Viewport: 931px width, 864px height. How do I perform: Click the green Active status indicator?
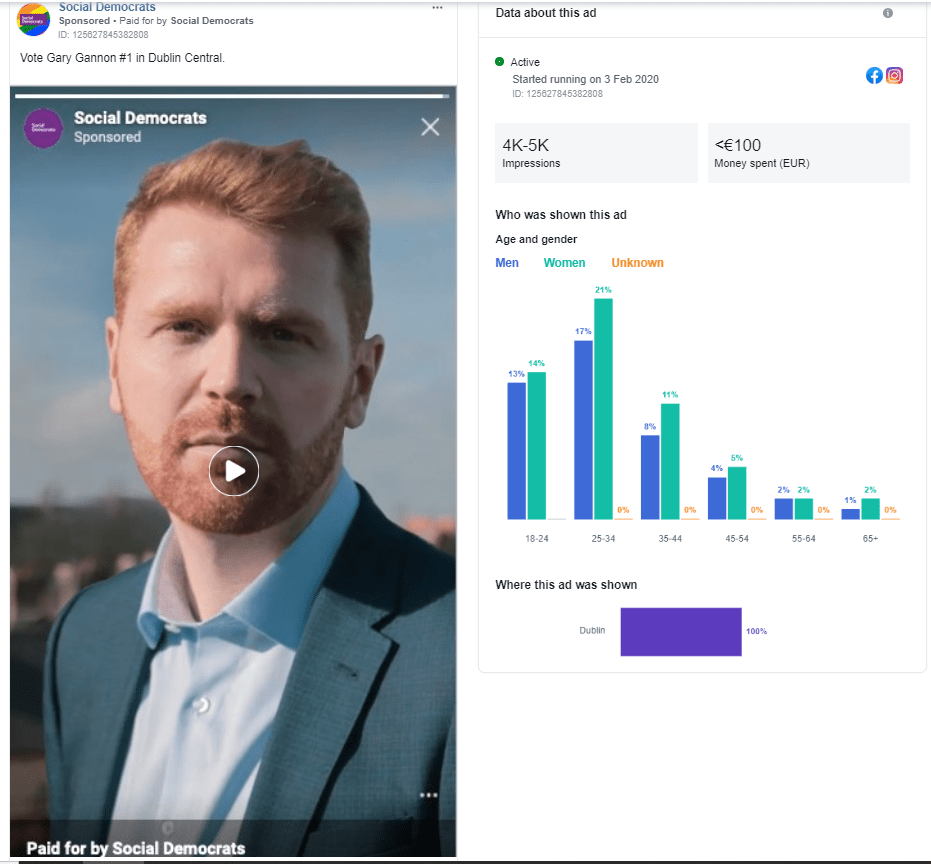click(x=499, y=62)
